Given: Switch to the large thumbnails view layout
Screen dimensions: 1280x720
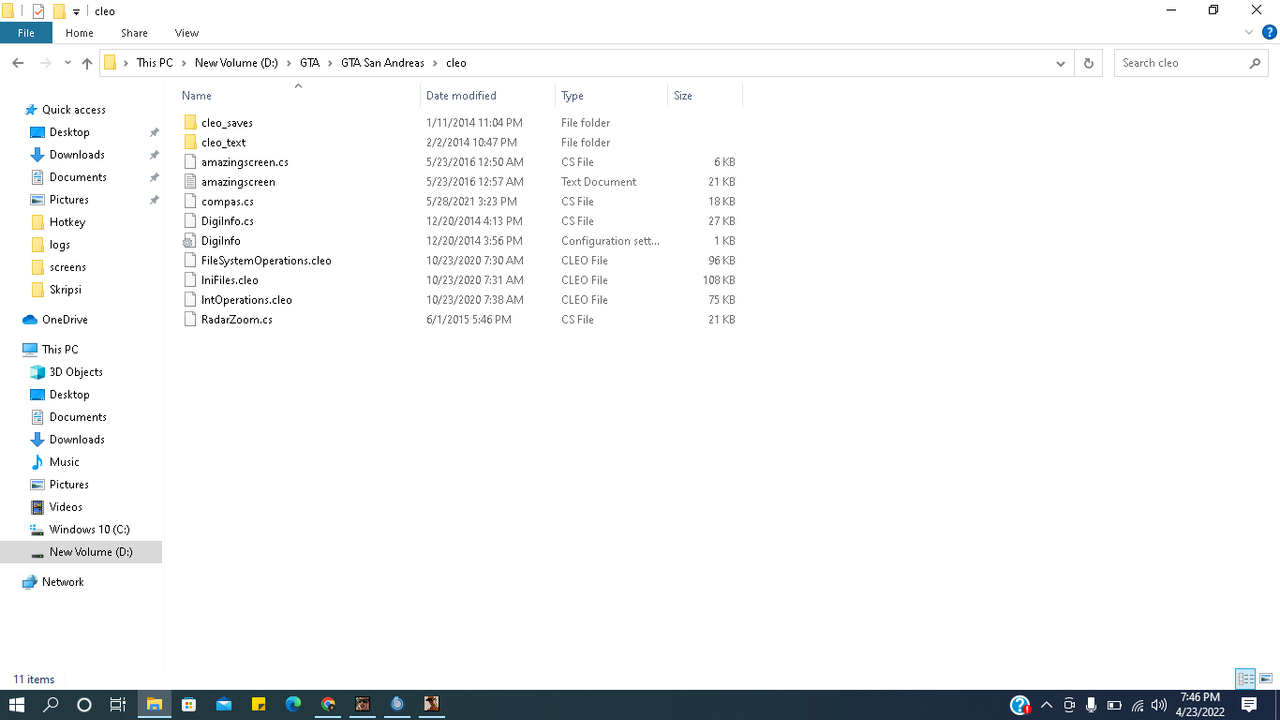Looking at the screenshot, I should coord(1266,679).
